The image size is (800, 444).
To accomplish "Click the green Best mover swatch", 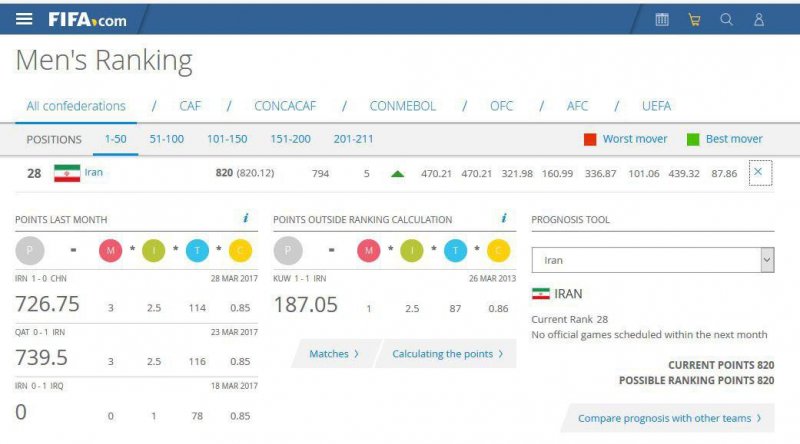I will (x=693, y=139).
